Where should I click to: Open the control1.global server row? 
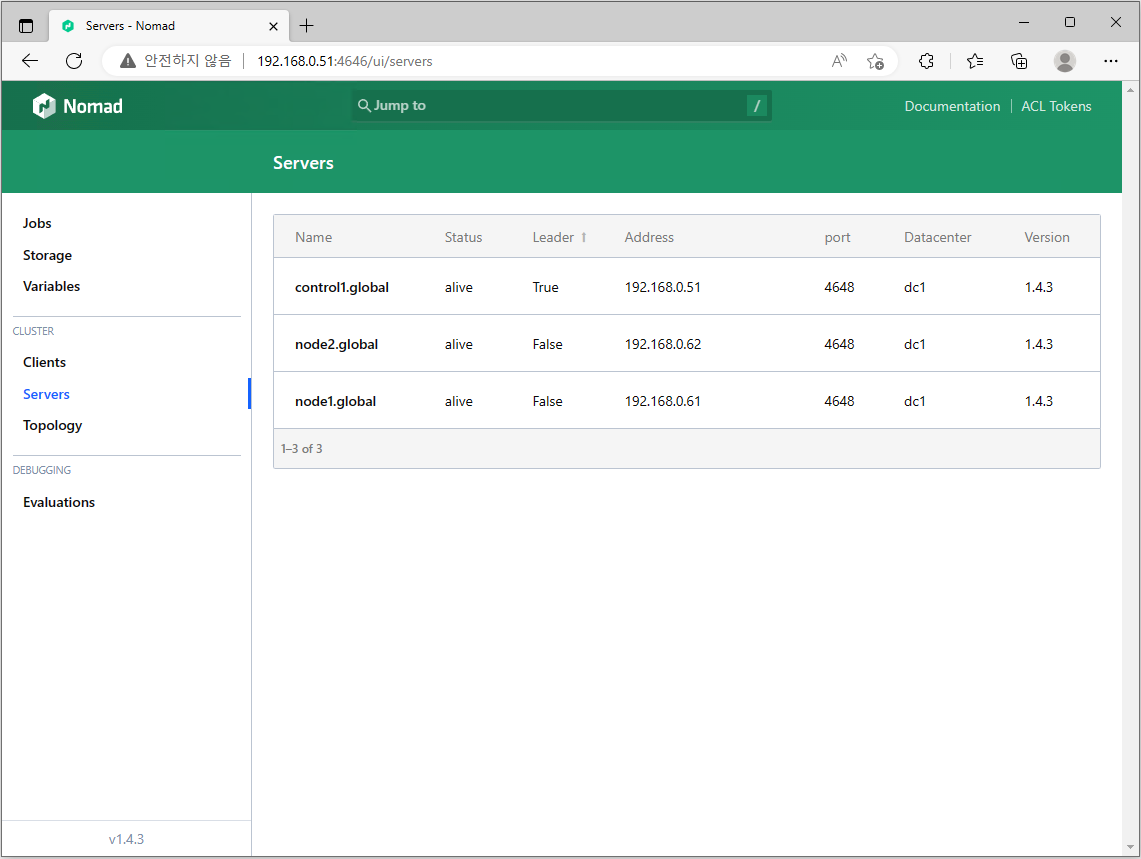click(686, 287)
